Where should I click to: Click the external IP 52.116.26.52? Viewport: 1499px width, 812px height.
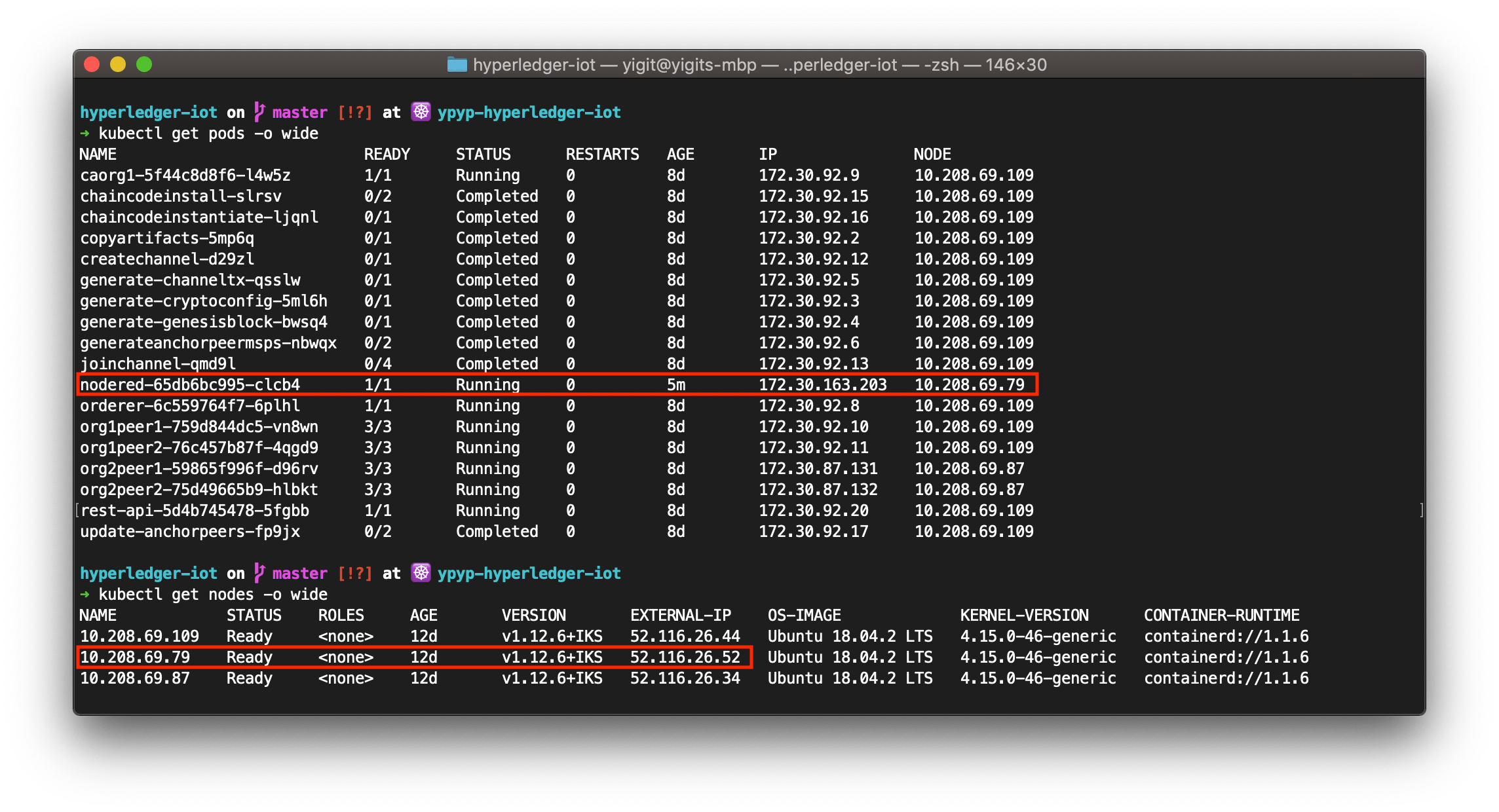[685, 657]
